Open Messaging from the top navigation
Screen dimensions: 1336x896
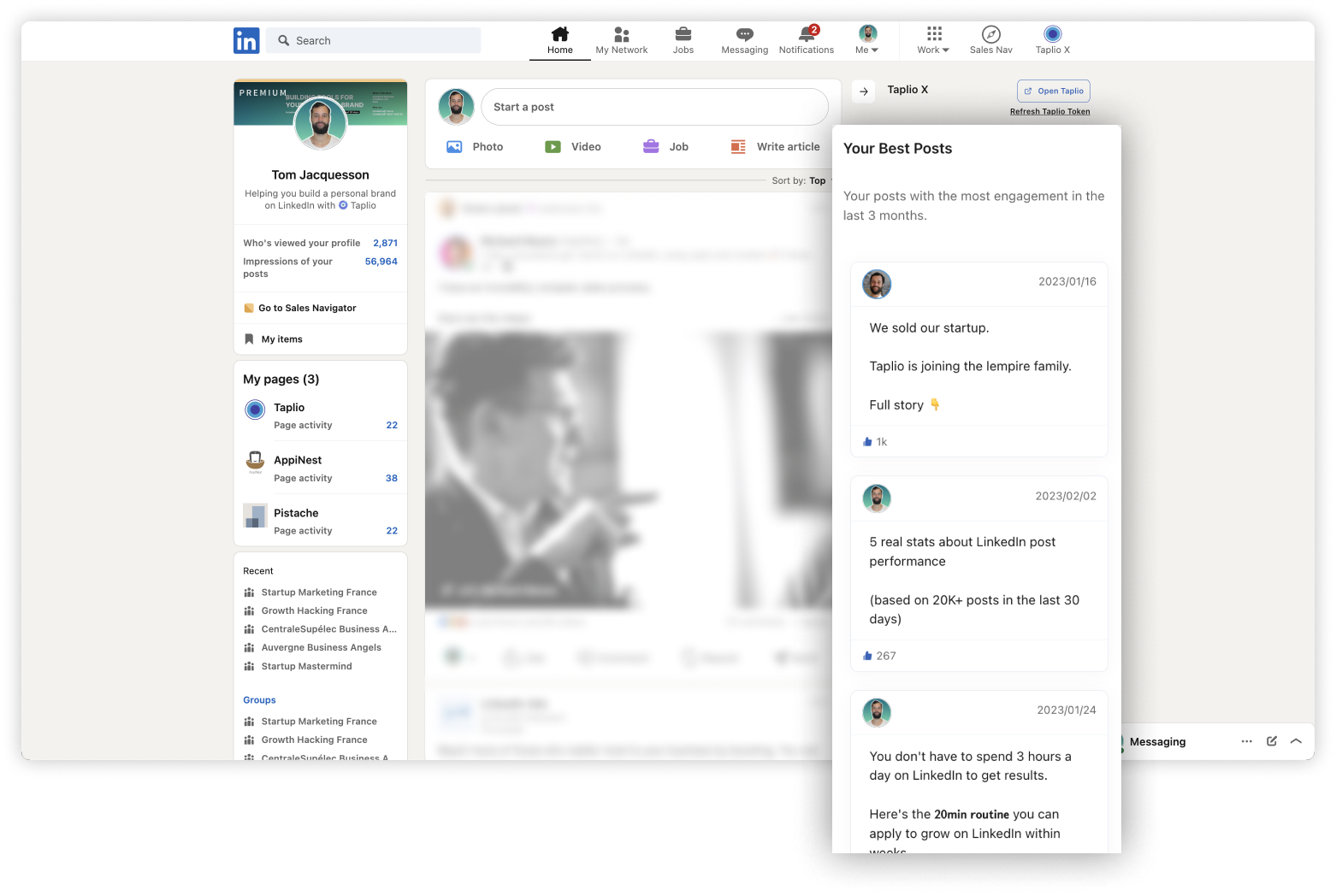(x=745, y=40)
